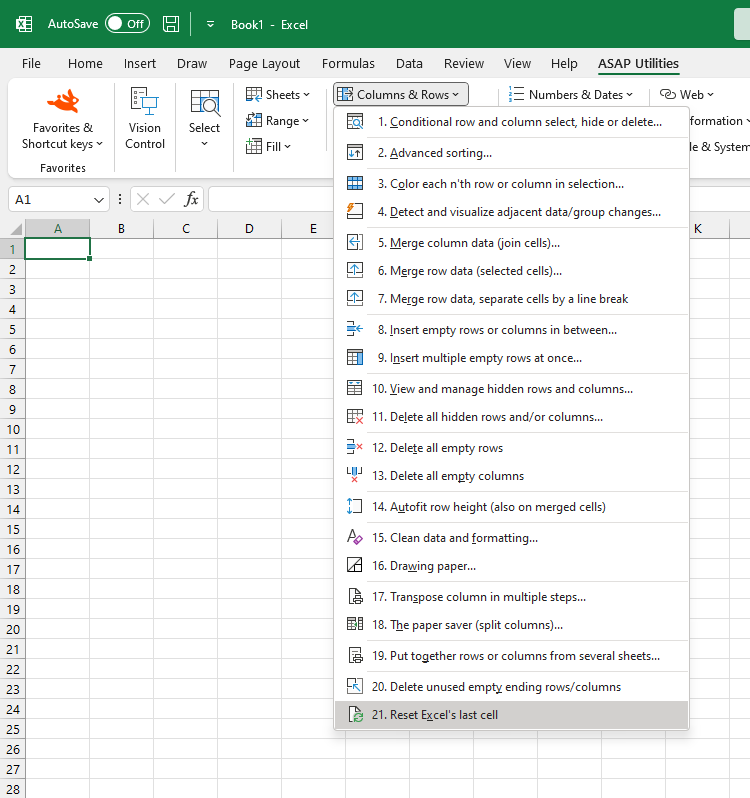Select row 10 header

click(13, 430)
